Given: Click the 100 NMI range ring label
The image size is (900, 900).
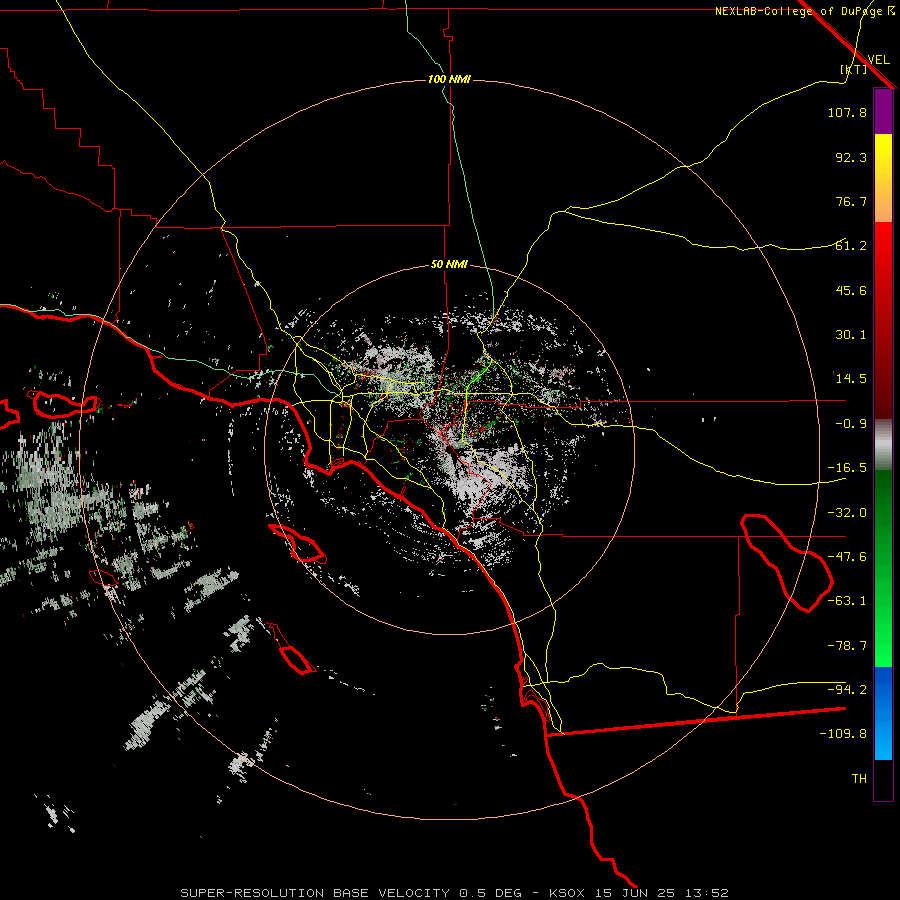Looking at the screenshot, I should click(x=449, y=79).
